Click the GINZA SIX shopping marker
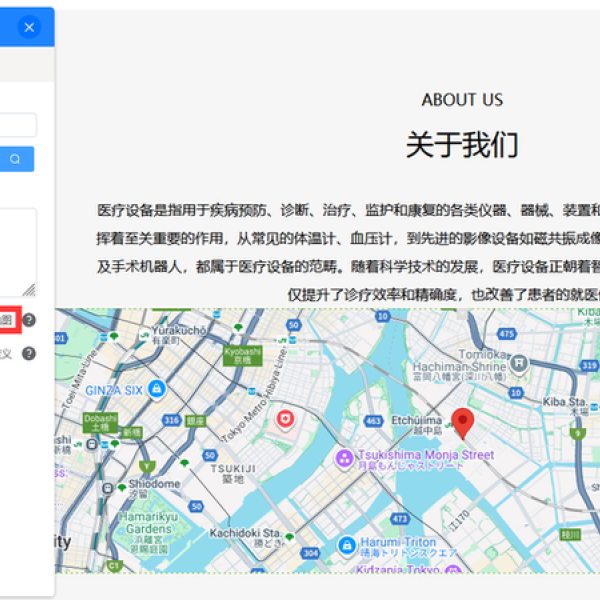Image resolution: width=600 pixels, height=600 pixels. [x=156, y=388]
